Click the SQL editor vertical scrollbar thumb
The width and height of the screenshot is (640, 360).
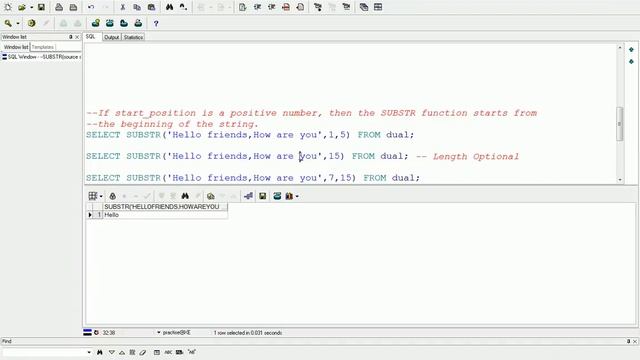point(620,123)
